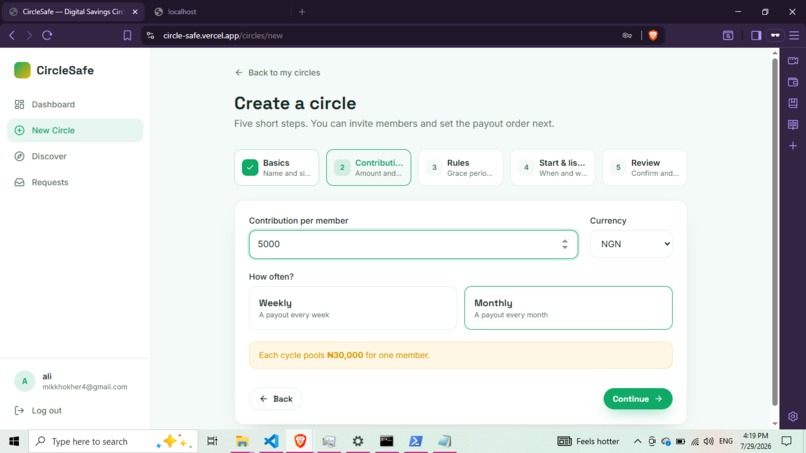806x453 pixels.
Task: Open a new browser tab
Action: pyautogui.click(x=302, y=12)
